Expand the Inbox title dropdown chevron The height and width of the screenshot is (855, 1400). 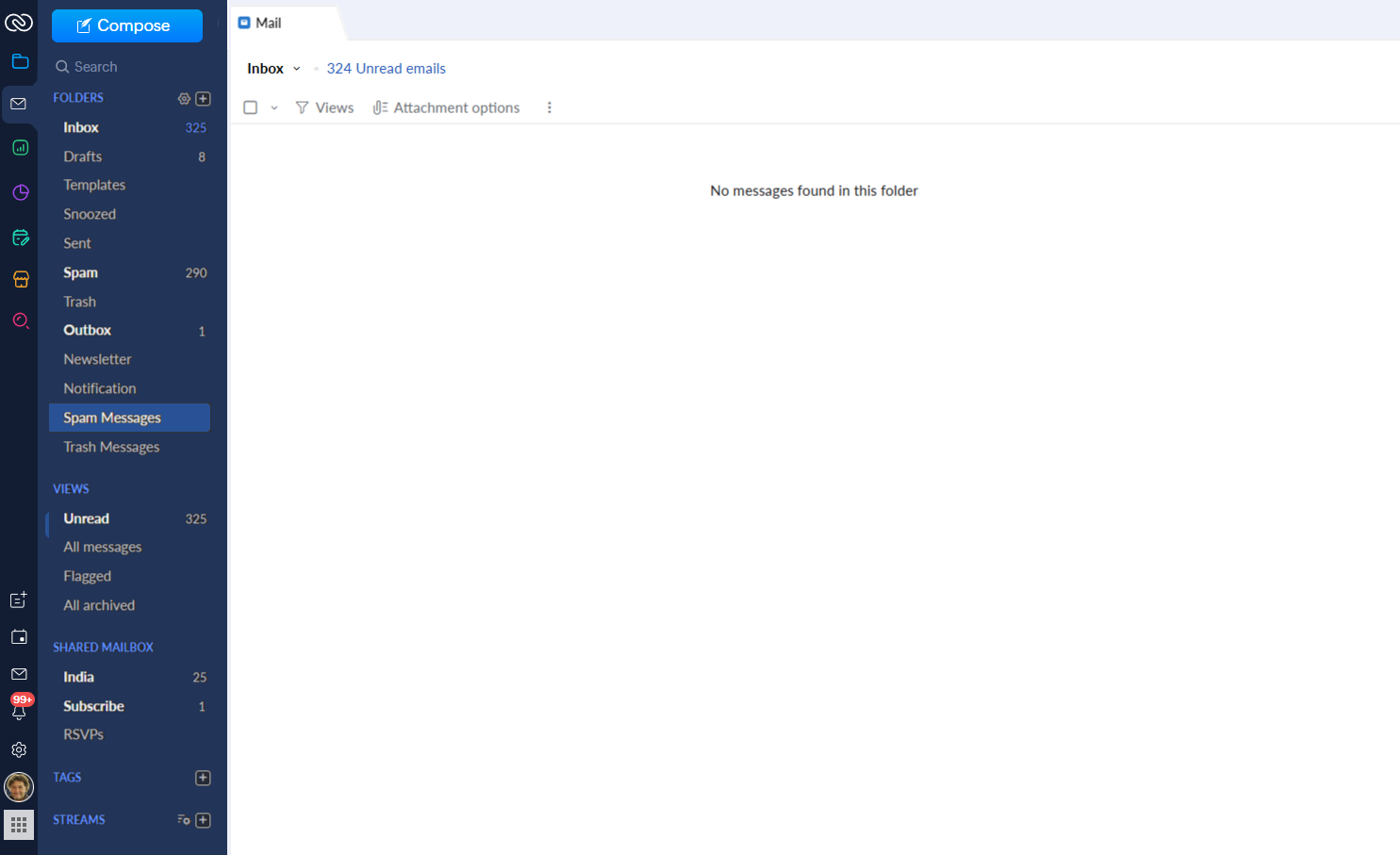pos(296,69)
